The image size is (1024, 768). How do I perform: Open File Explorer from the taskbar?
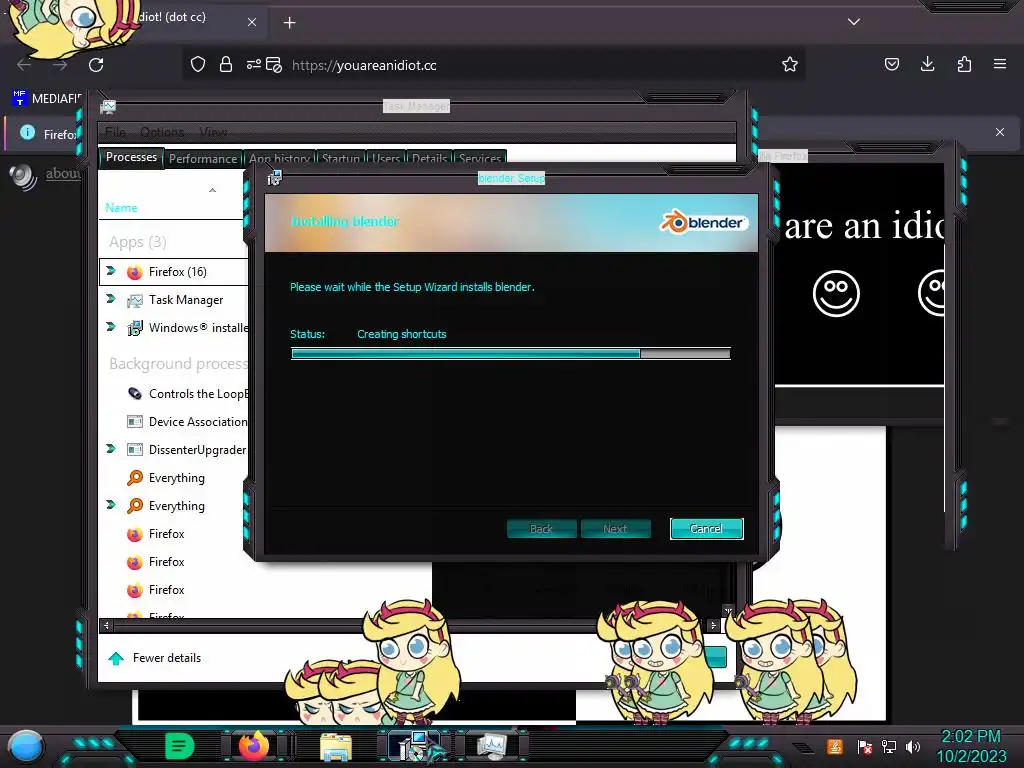[x=336, y=747]
